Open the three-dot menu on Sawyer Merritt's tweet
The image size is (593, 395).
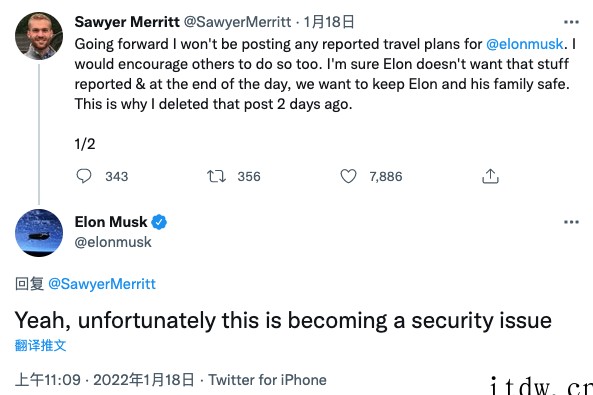point(571,22)
